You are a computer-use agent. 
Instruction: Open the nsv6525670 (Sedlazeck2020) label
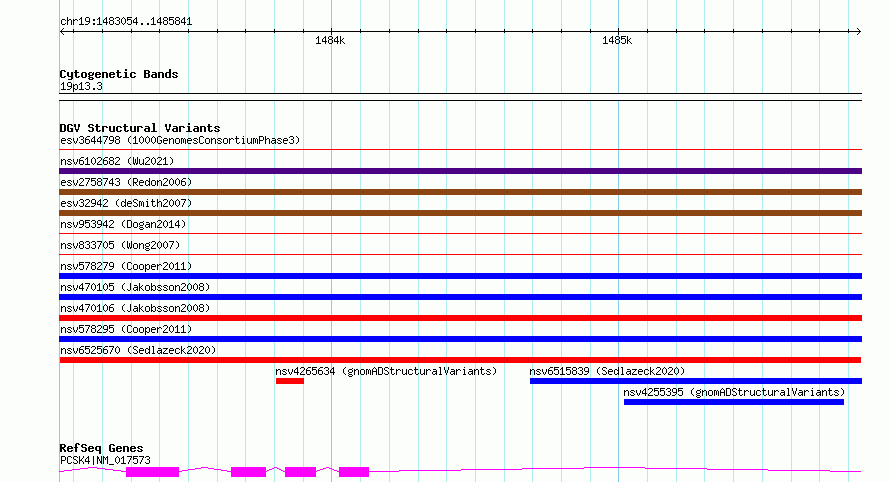pyautogui.click(x=138, y=350)
